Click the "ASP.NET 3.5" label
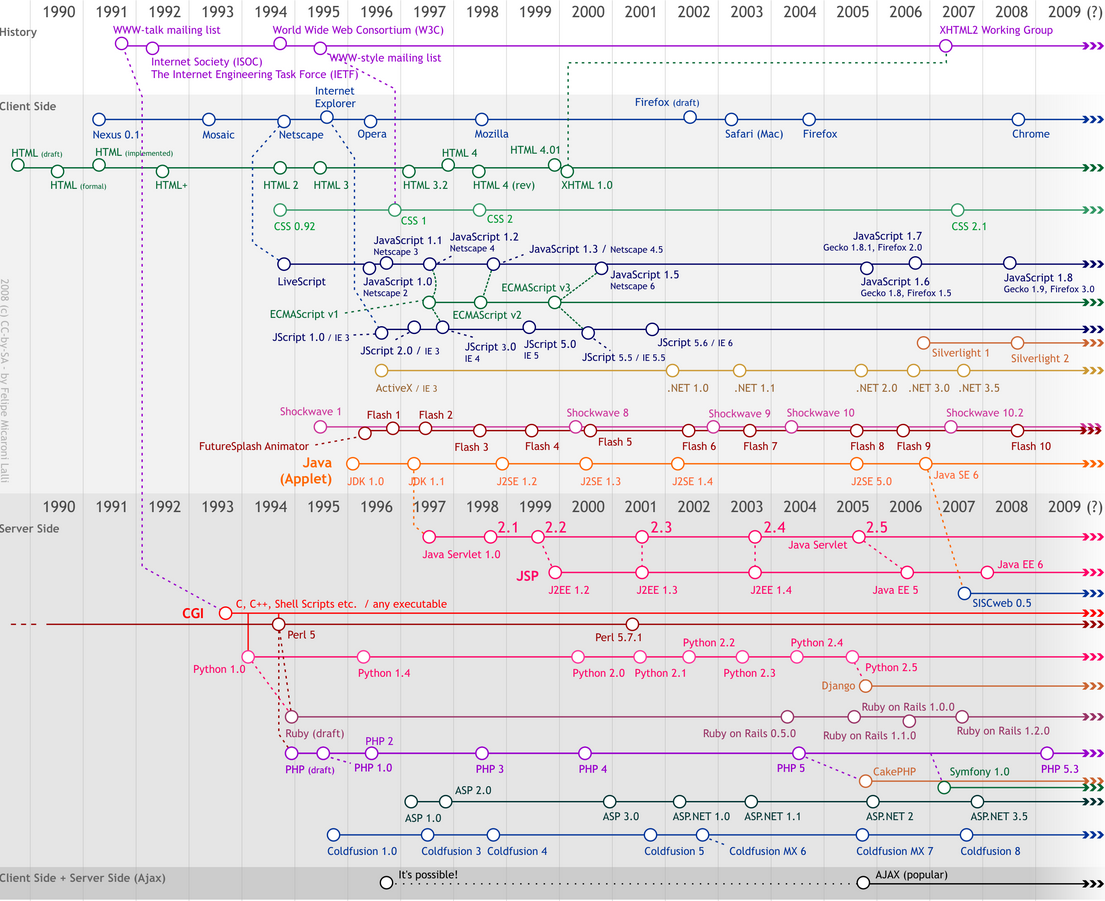This screenshot has width=1105, height=901. (x=999, y=816)
